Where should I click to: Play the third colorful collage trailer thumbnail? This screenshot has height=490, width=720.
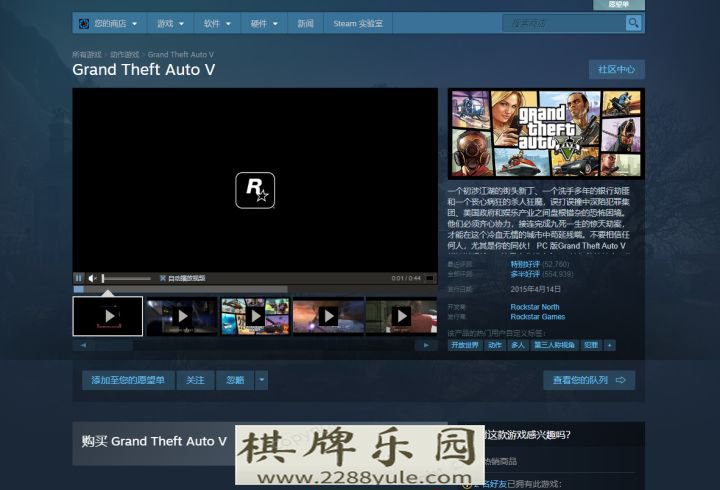point(255,316)
